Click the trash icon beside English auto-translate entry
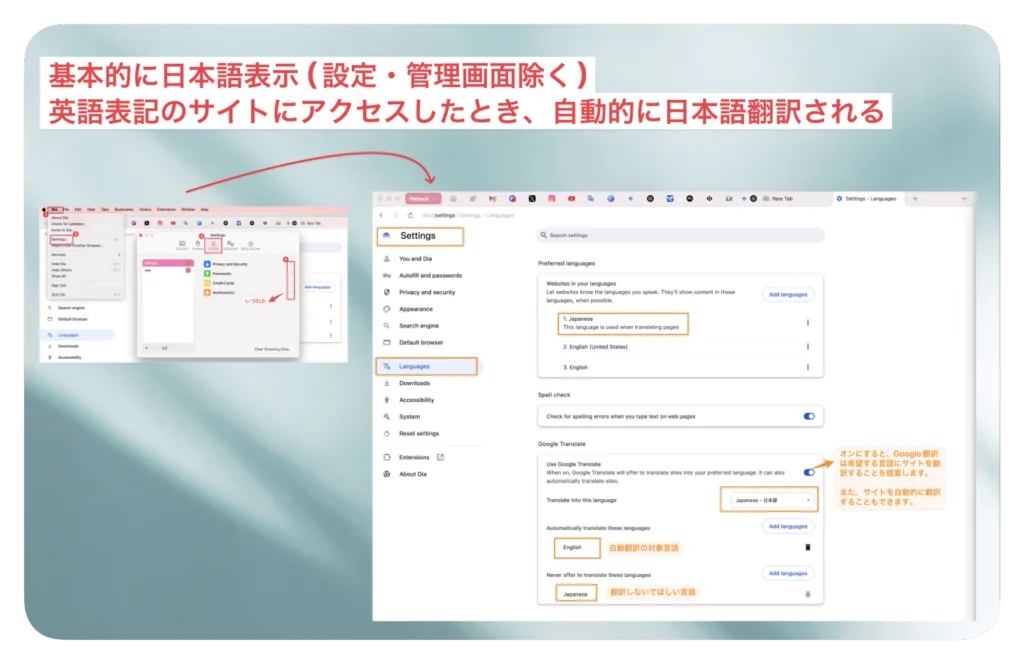The width and height of the screenshot is (1024, 664). (808, 547)
